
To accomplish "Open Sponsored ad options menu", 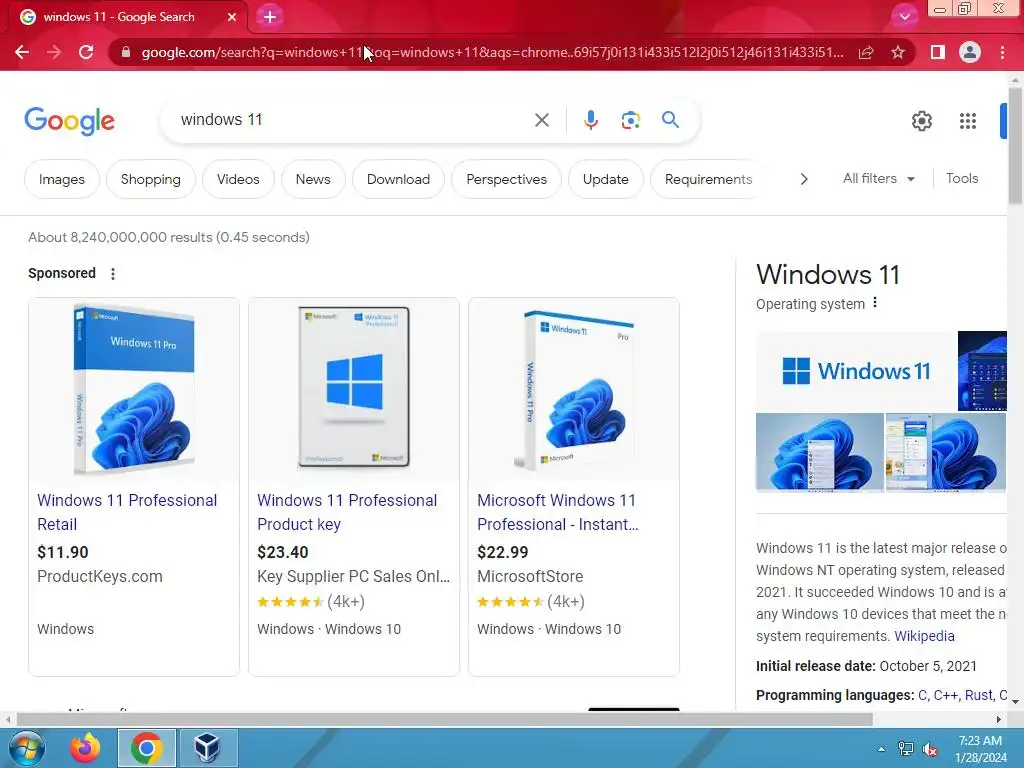I will tap(113, 274).
